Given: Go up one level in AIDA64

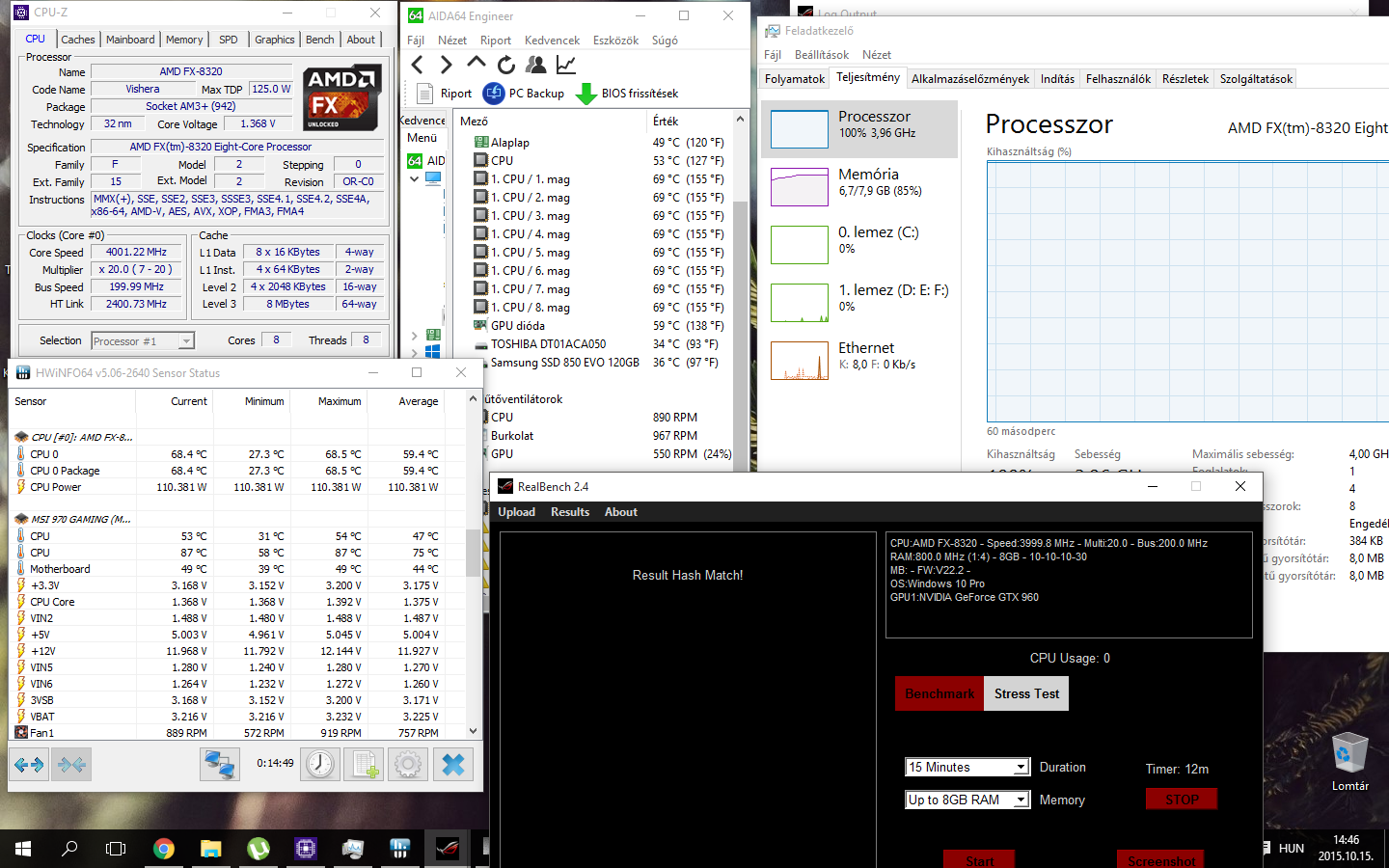Looking at the screenshot, I should point(476,64).
